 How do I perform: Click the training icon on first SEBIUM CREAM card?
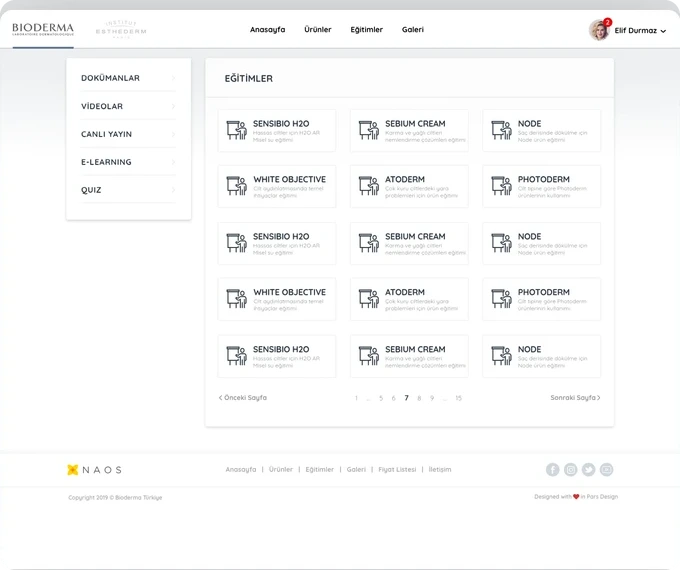tap(369, 130)
